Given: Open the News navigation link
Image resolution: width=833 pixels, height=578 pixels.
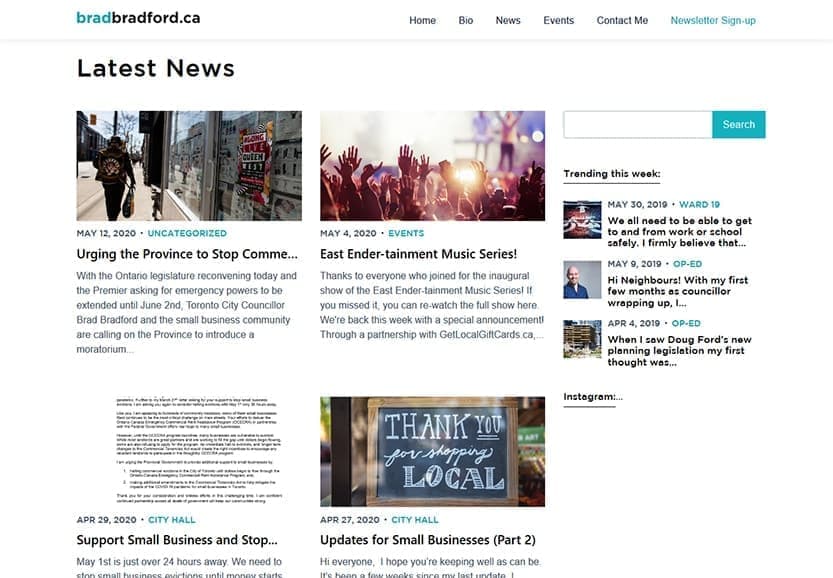Looking at the screenshot, I should point(508,20).
